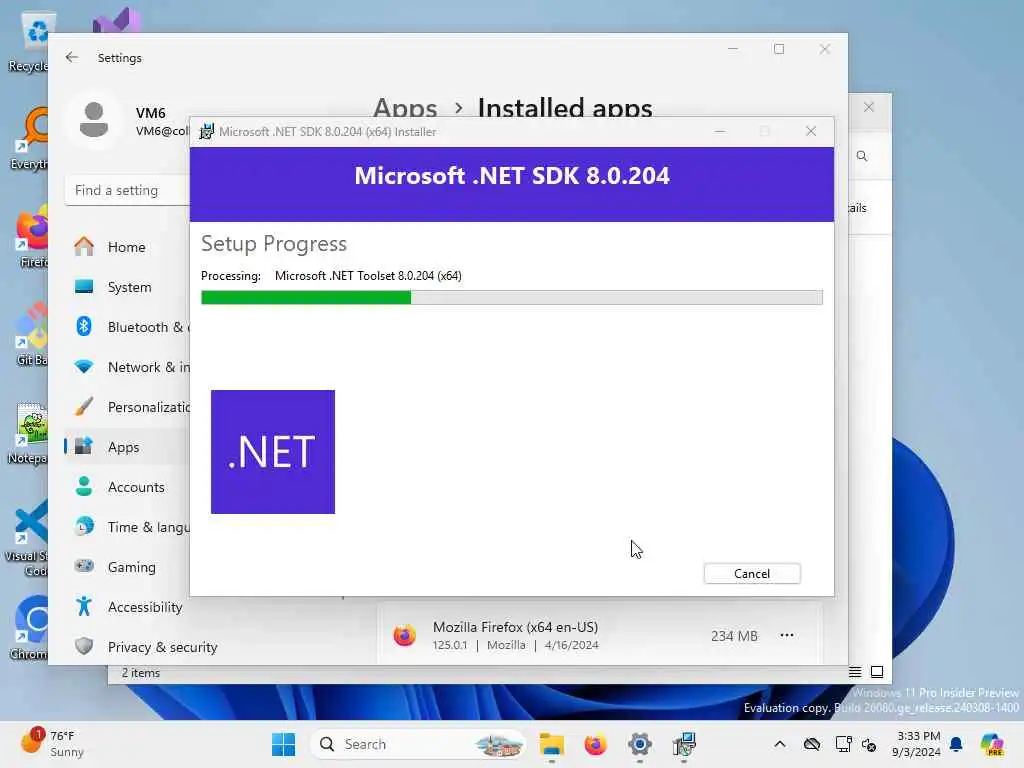This screenshot has width=1024, height=768.
Task: Switch to details view in background window
Action: tap(855, 672)
